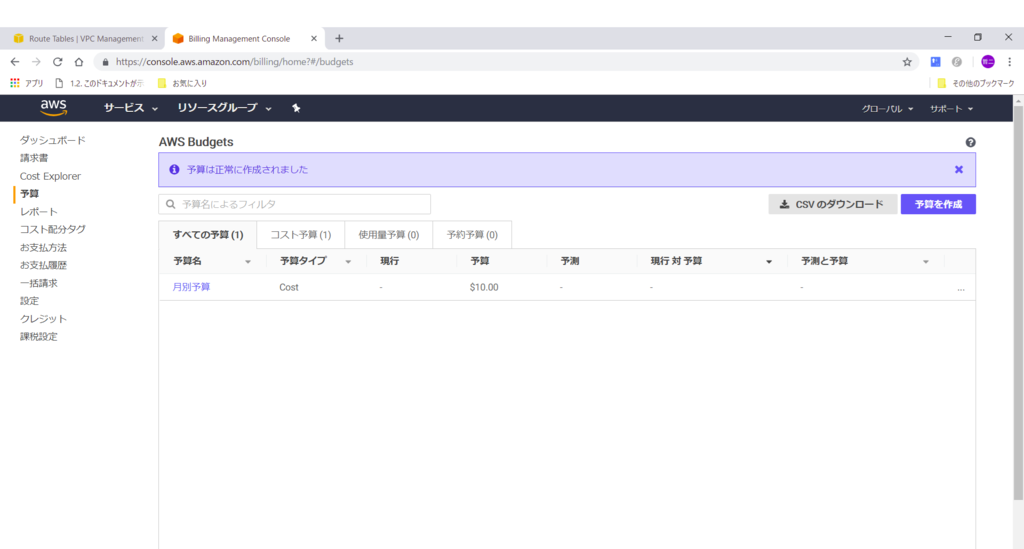Open the blue extension icon in toolbar

[936, 62]
